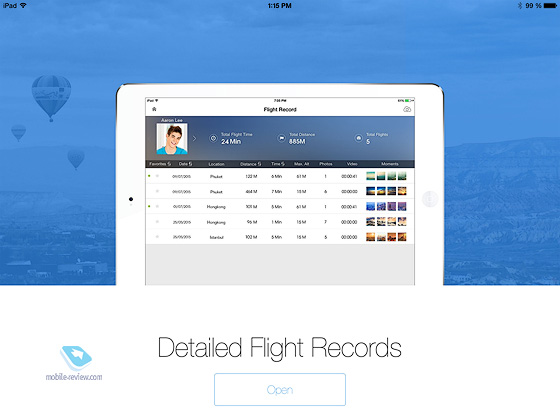560x420 pixels.
Task: Select the black page indicator dot
Action: coord(131,199)
